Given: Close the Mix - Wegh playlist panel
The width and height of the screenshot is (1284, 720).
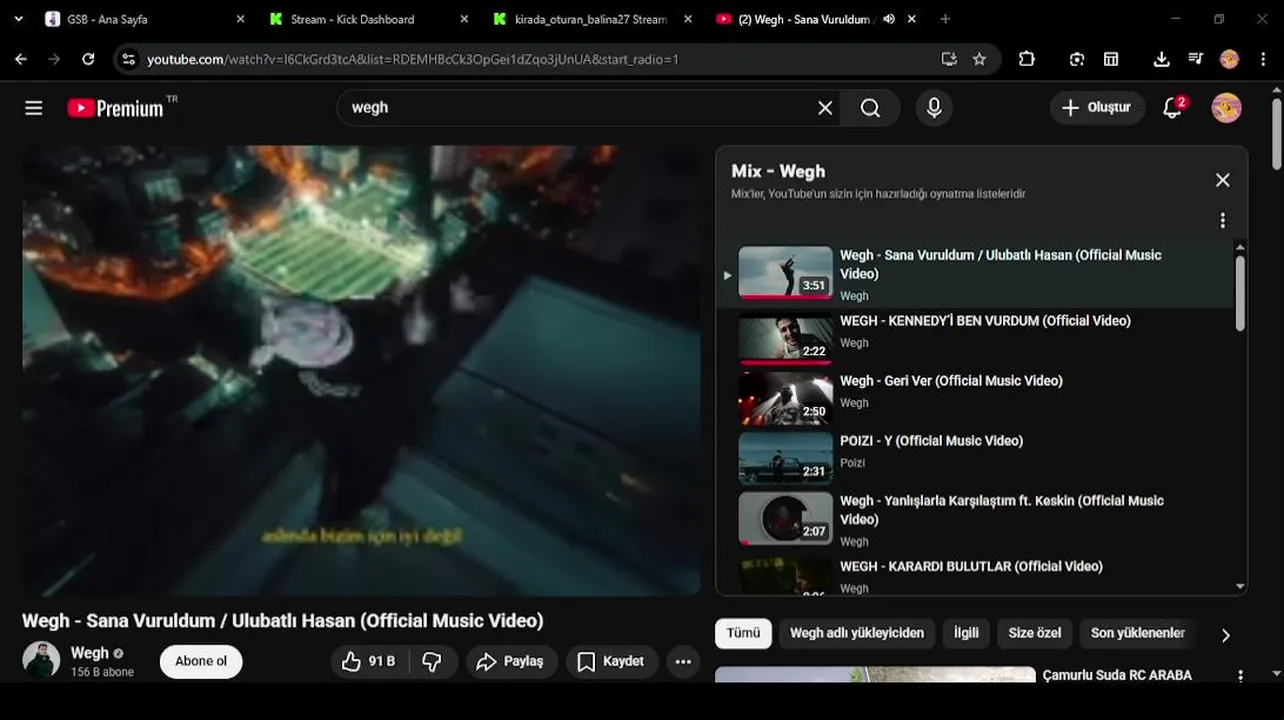Looking at the screenshot, I should click(x=1222, y=180).
